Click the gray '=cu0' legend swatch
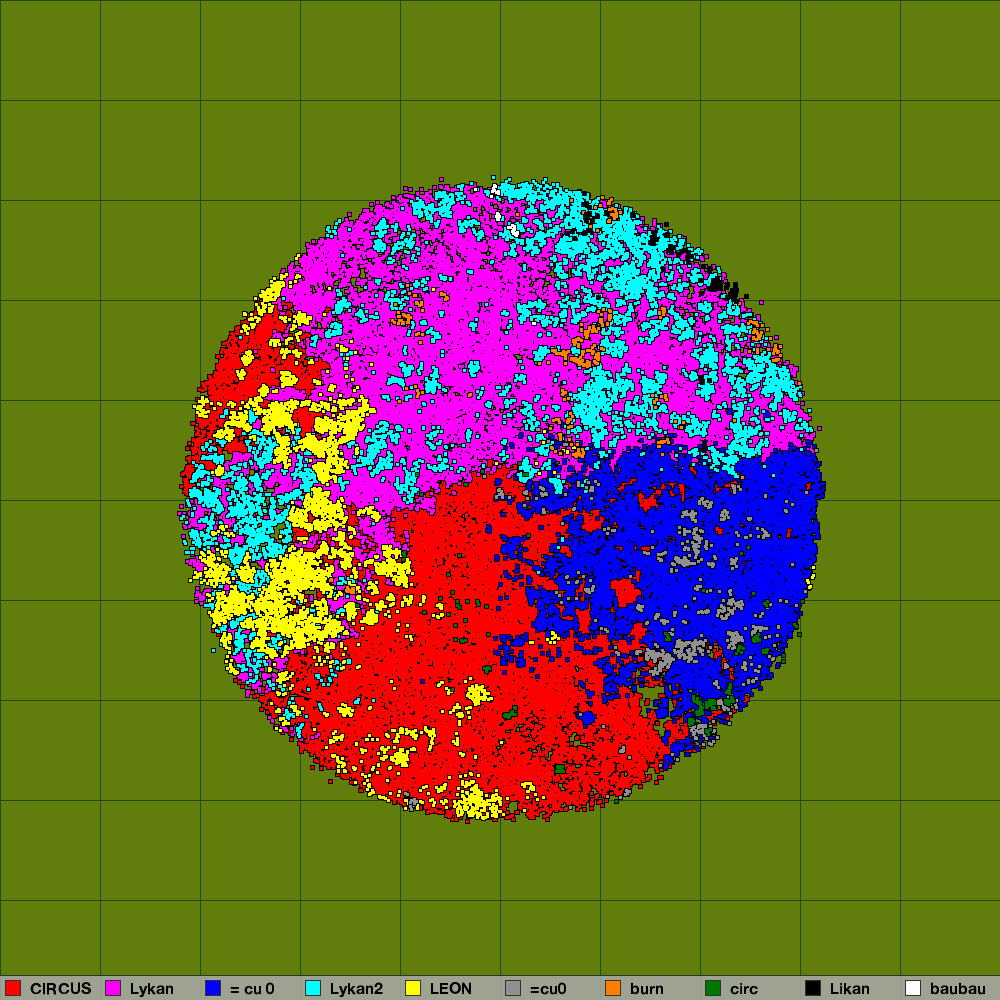1000x1000 pixels. point(513,988)
